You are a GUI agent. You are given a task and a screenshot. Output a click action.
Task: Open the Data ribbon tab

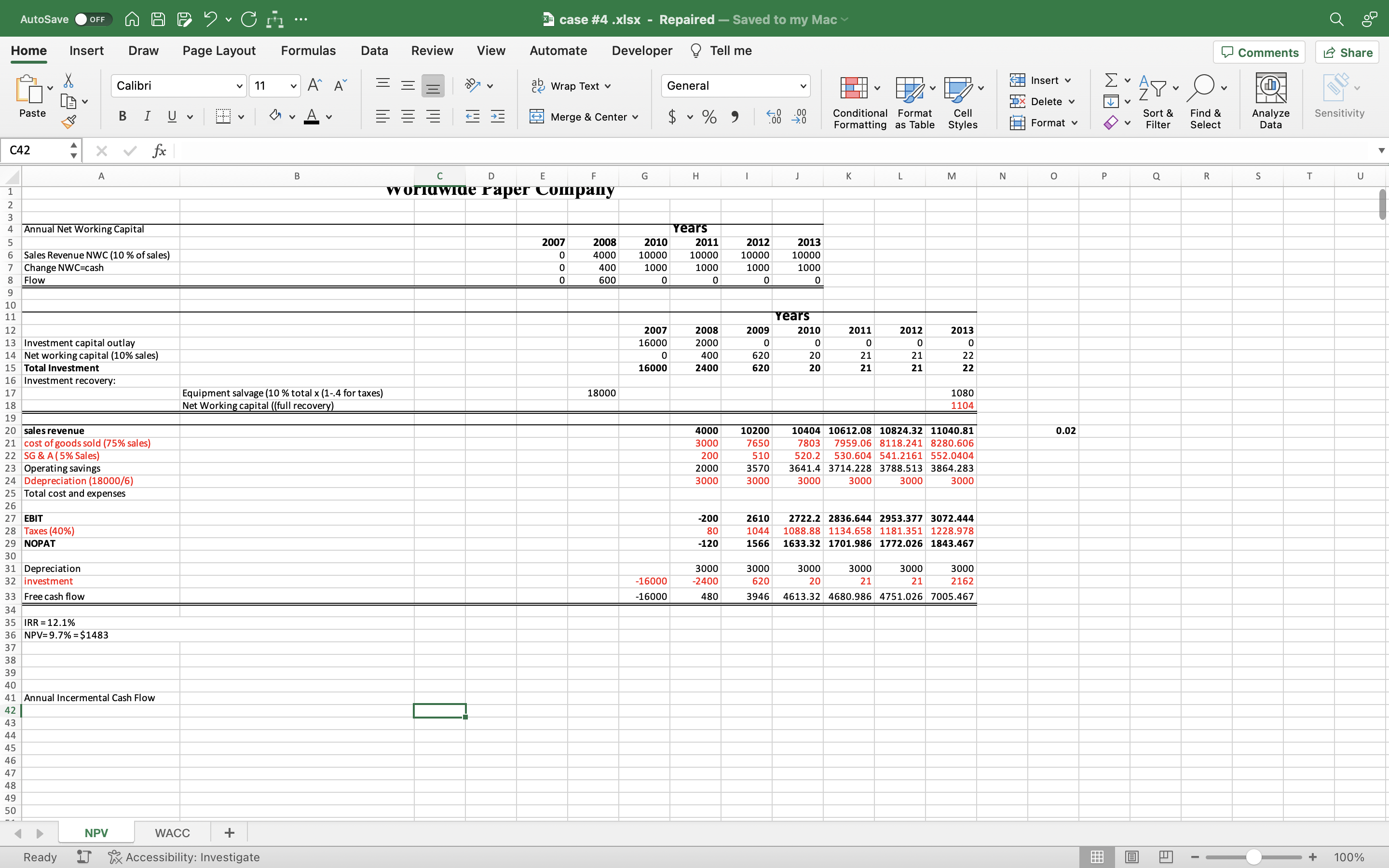pyautogui.click(x=374, y=51)
